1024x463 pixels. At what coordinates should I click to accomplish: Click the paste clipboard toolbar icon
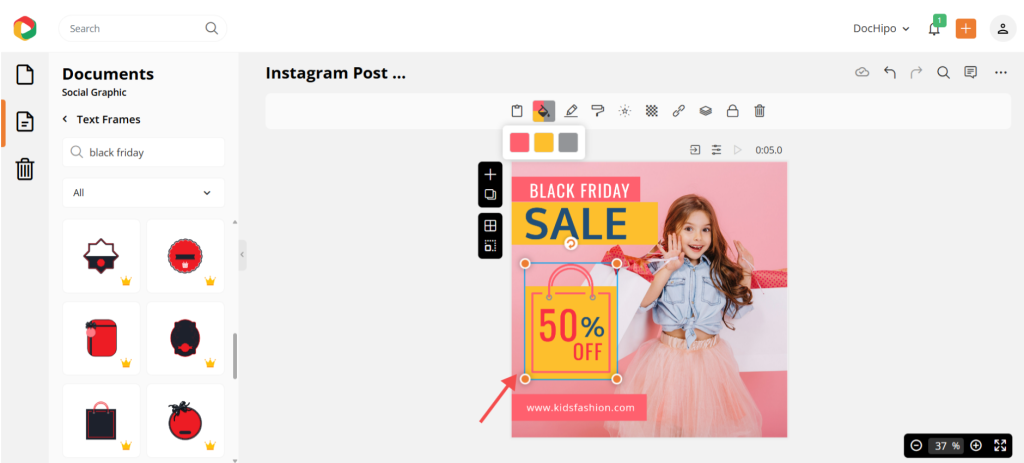[x=517, y=111]
